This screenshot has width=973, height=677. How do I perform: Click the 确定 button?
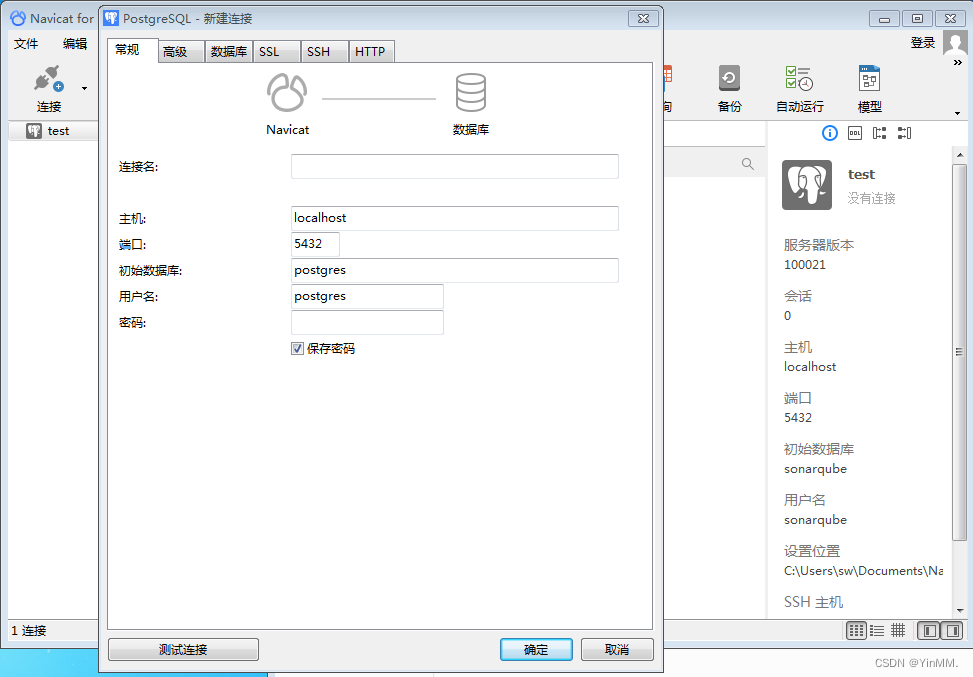tap(536, 650)
